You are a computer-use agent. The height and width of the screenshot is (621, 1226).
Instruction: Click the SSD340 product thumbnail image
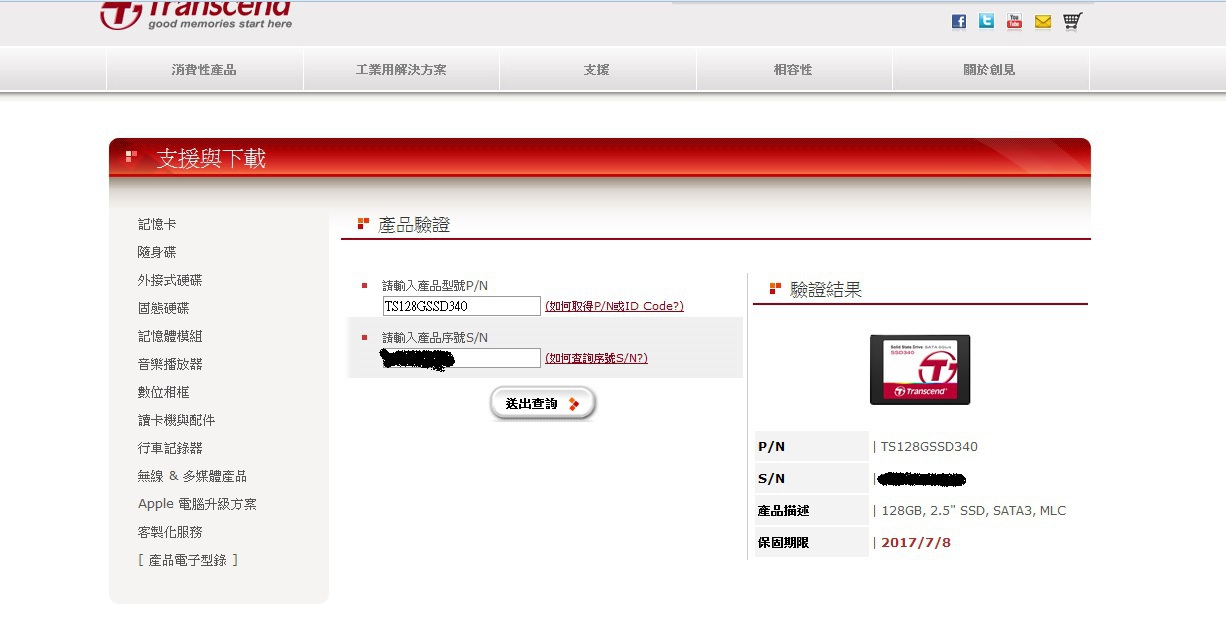tap(920, 369)
